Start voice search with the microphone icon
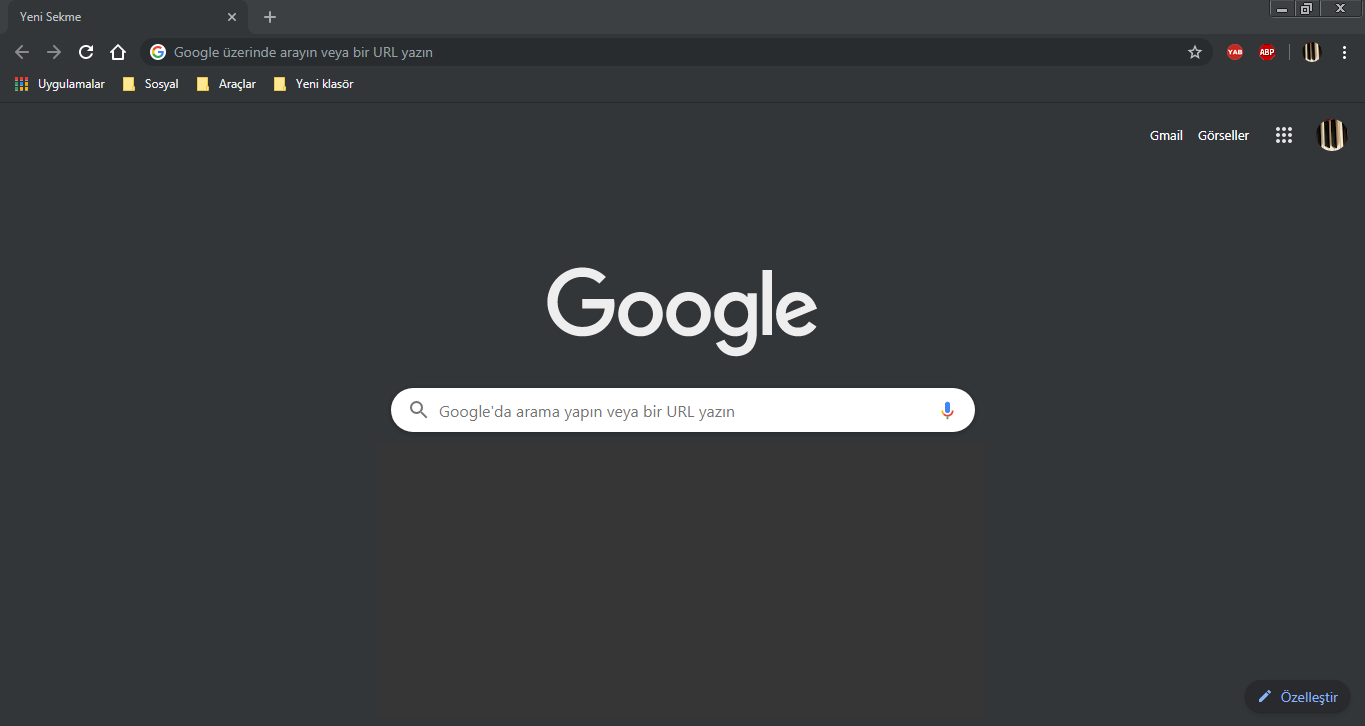The width and height of the screenshot is (1365, 726). coord(947,410)
